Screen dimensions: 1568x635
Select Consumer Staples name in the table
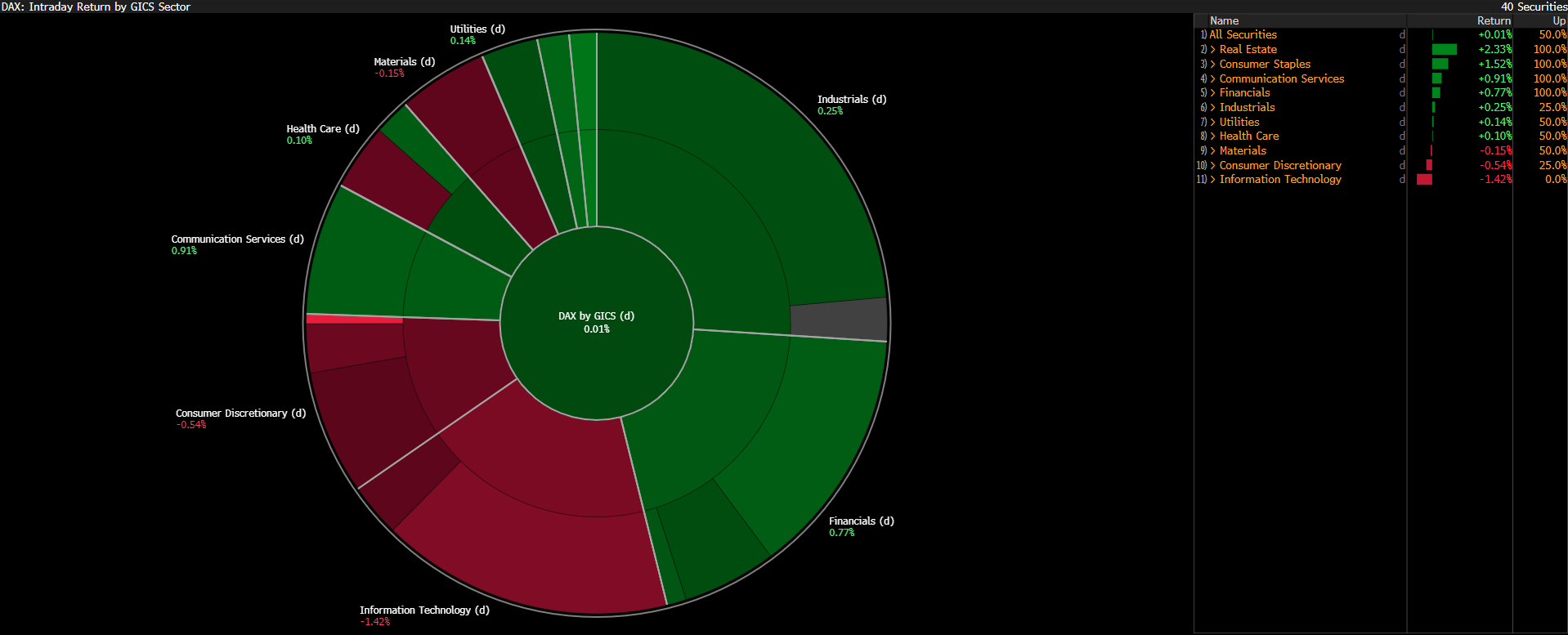[x=1265, y=65]
